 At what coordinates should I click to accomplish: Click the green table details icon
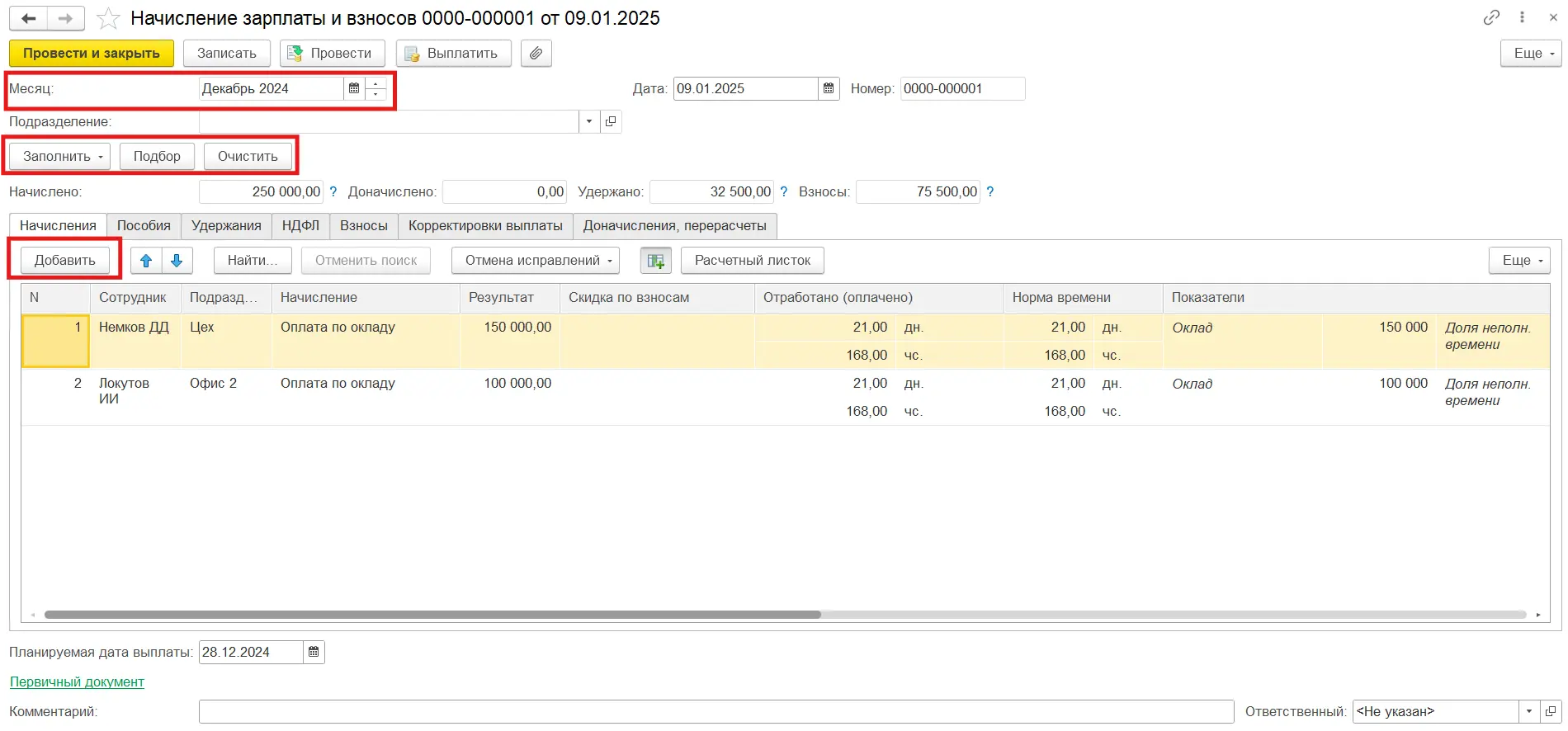tap(655, 261)
